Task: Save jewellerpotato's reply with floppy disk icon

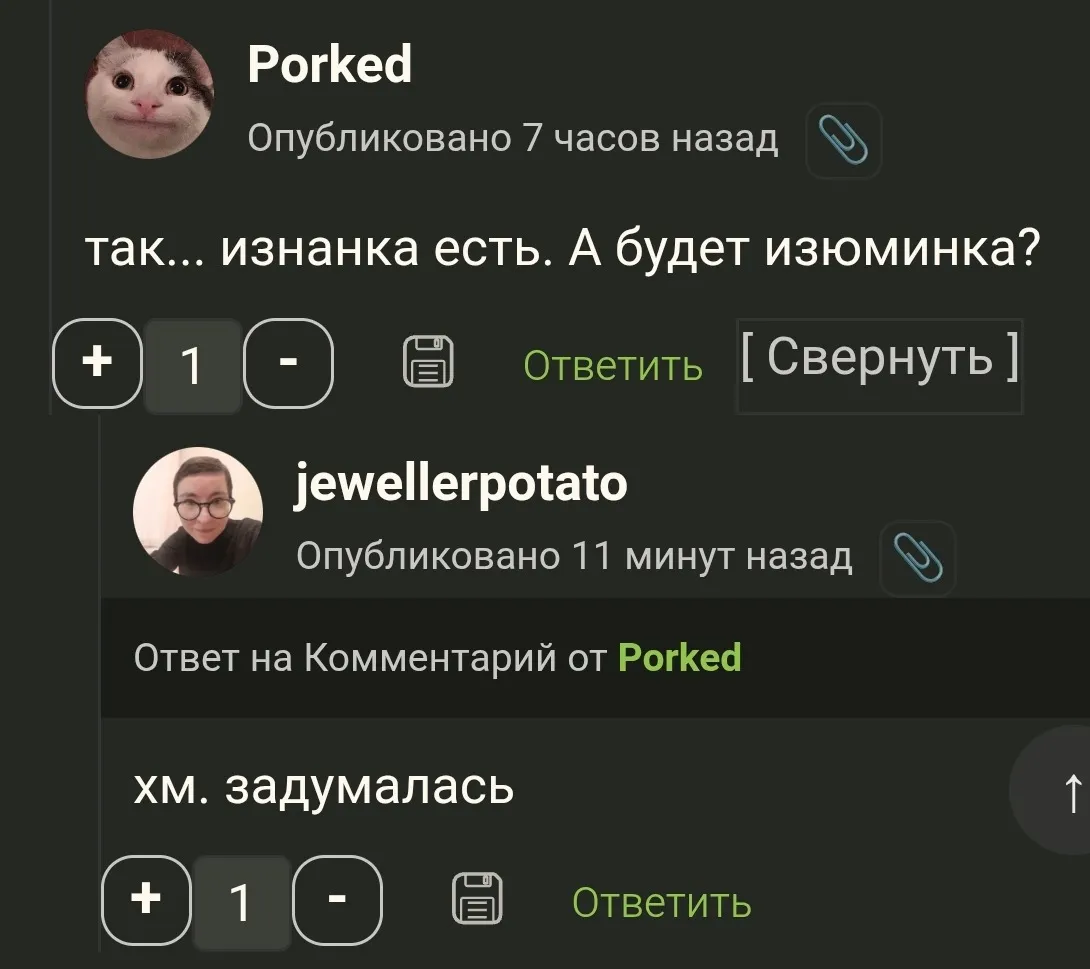Action: [x=477, y=899]
